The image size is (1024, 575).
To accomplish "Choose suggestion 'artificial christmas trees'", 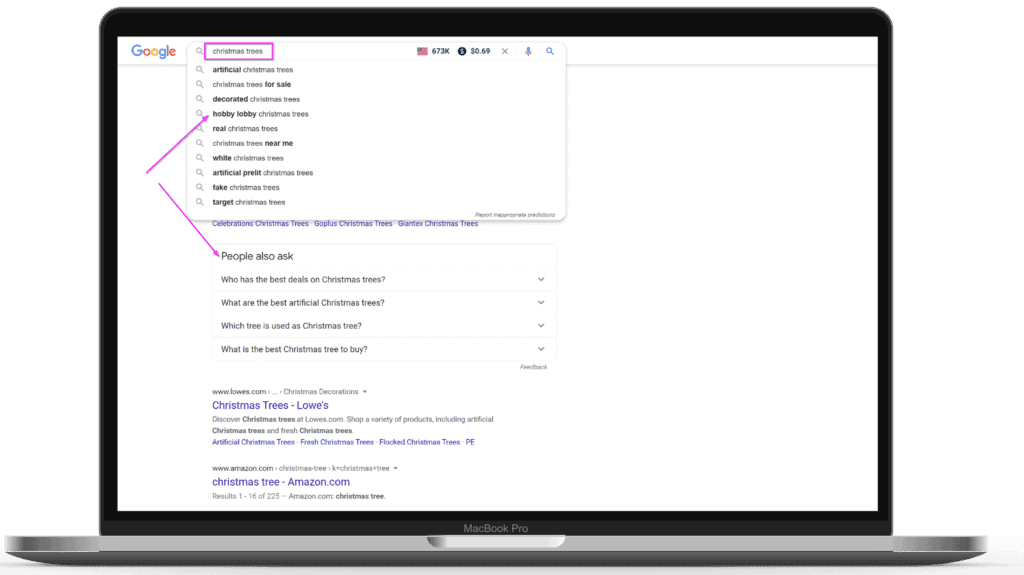I will coord(253,69).
